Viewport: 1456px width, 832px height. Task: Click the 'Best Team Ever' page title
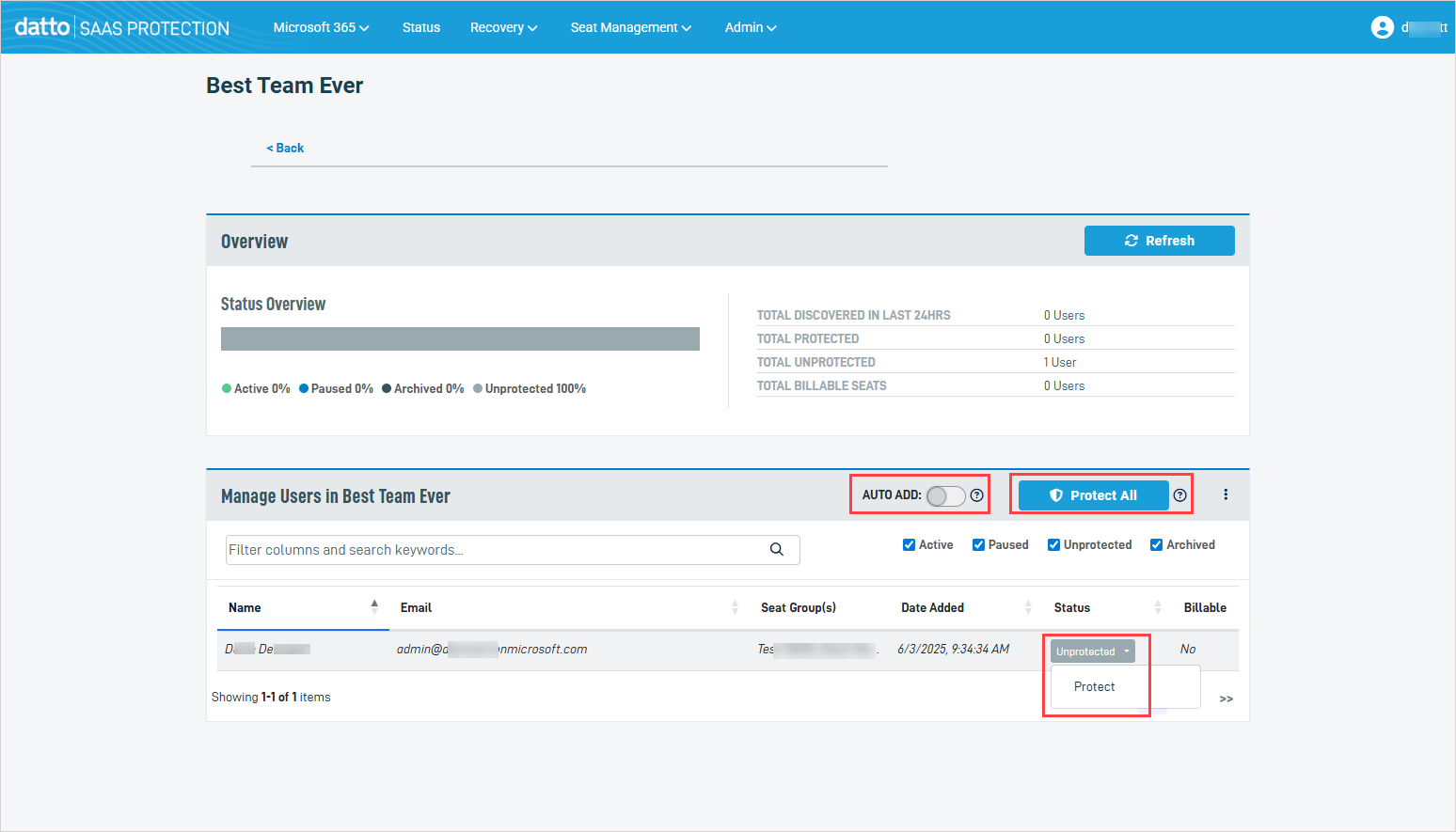(285, 86)
